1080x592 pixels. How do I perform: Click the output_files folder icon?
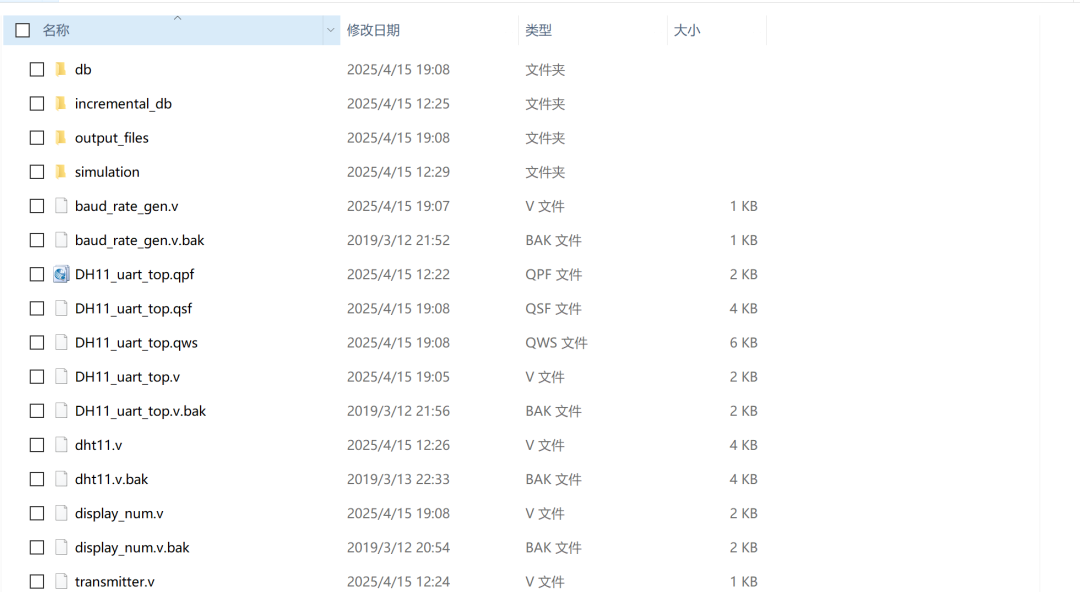point(61,137)
